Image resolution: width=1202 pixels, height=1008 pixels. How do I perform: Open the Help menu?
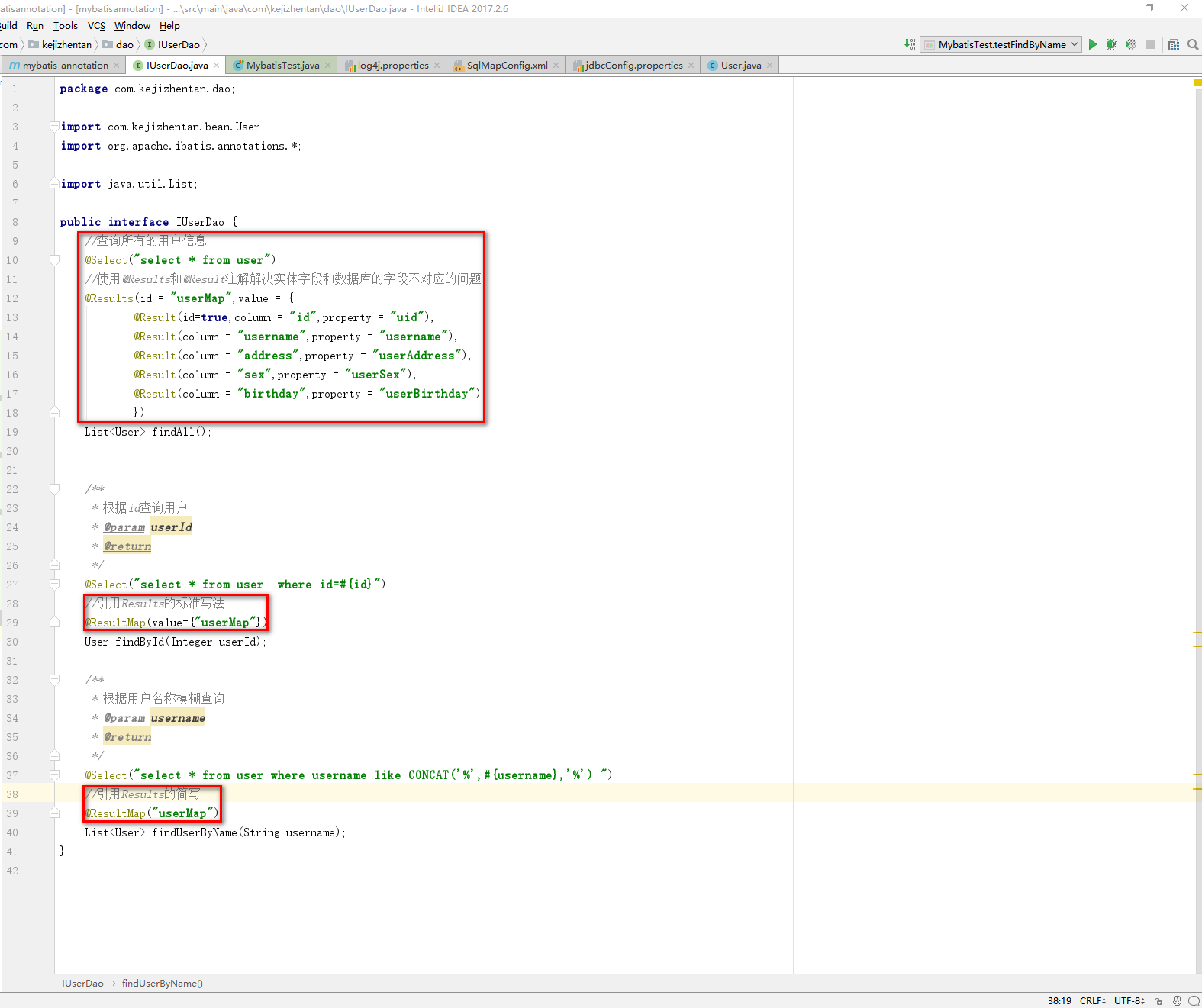(x=169, y=26)
